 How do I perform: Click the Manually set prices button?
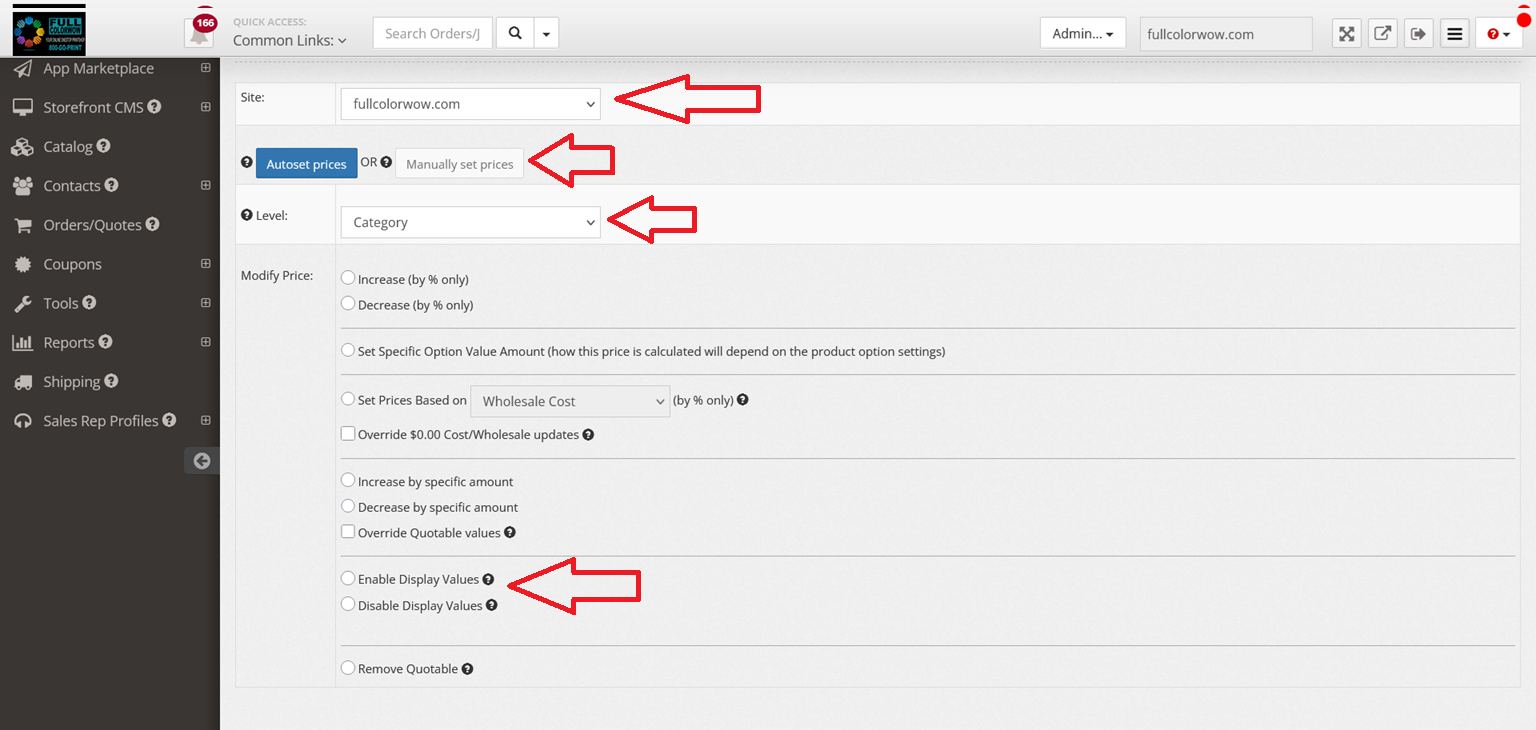[459, 164]
